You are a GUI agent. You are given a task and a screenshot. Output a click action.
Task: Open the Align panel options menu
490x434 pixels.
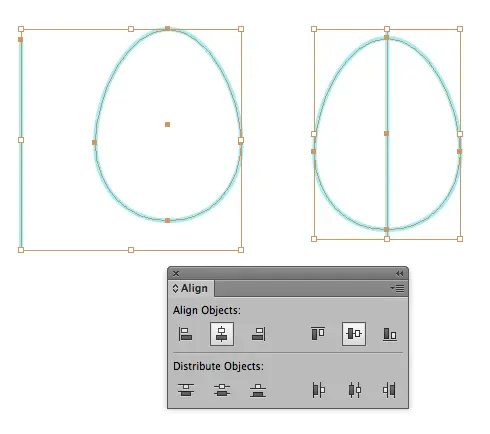[397, 288]
